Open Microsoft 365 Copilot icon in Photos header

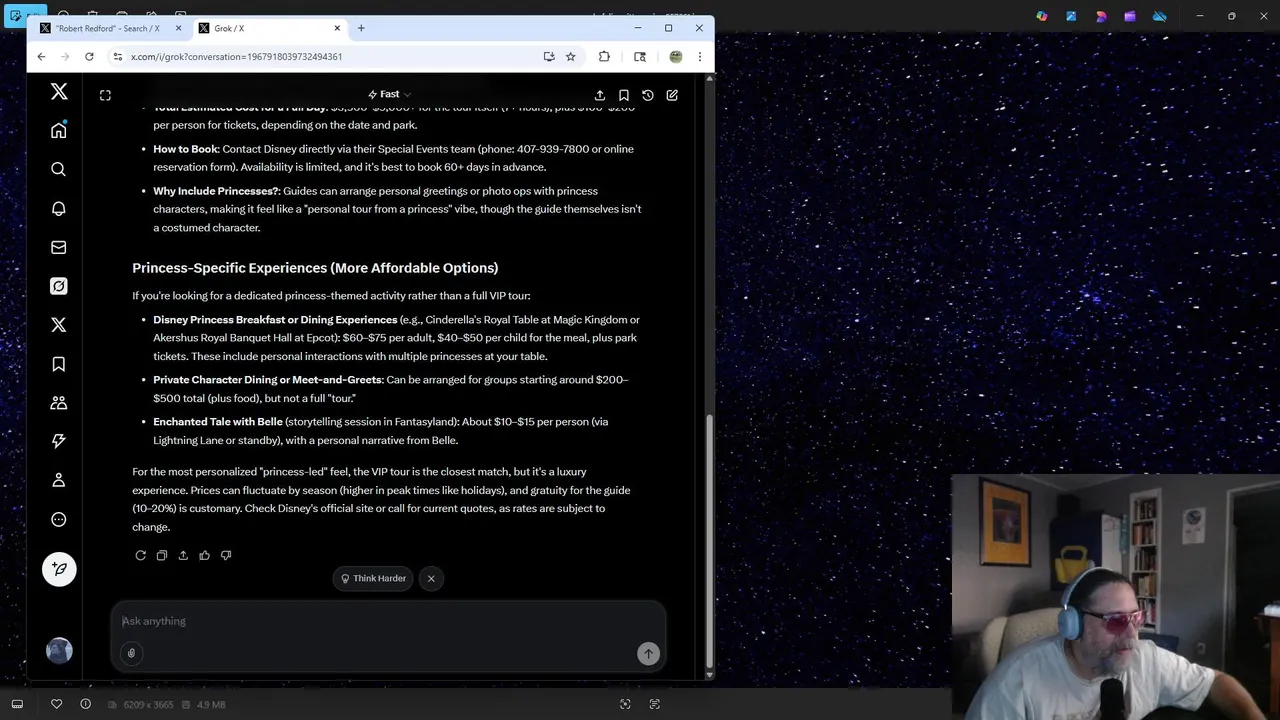click(1042, 16)
